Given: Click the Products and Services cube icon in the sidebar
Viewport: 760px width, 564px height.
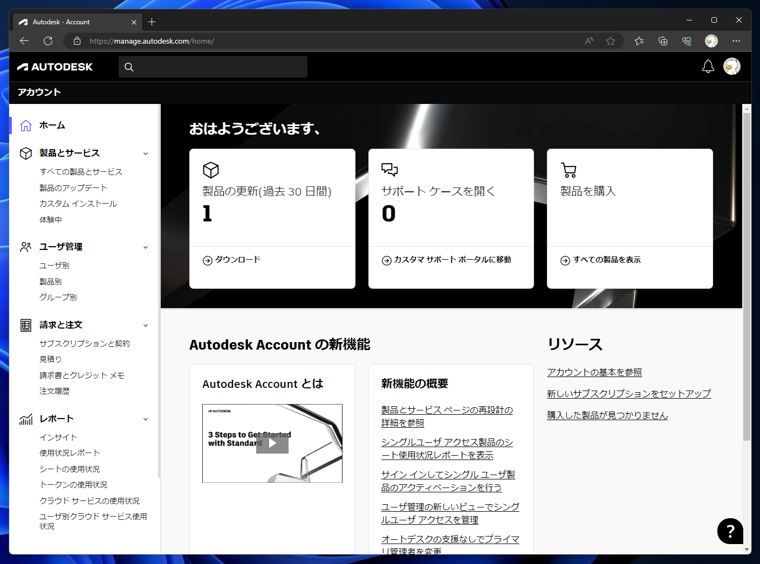Looking at the screenshot, I should [x=26, y=153].
